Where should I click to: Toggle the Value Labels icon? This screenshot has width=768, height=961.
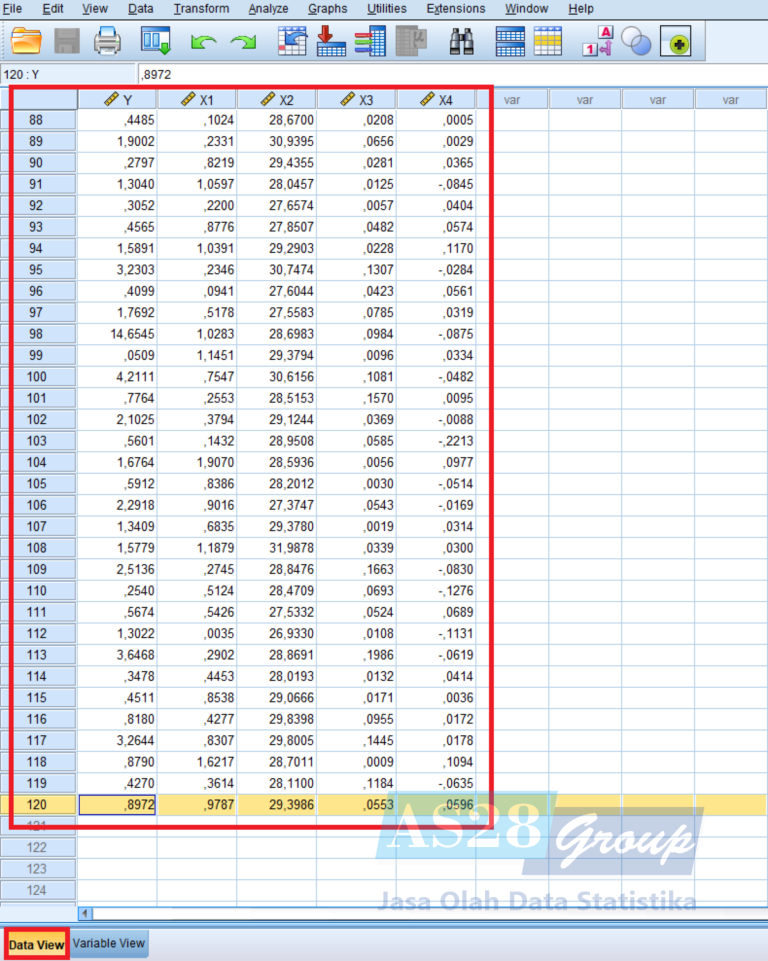pyautogui.click(x=597, y=42)
